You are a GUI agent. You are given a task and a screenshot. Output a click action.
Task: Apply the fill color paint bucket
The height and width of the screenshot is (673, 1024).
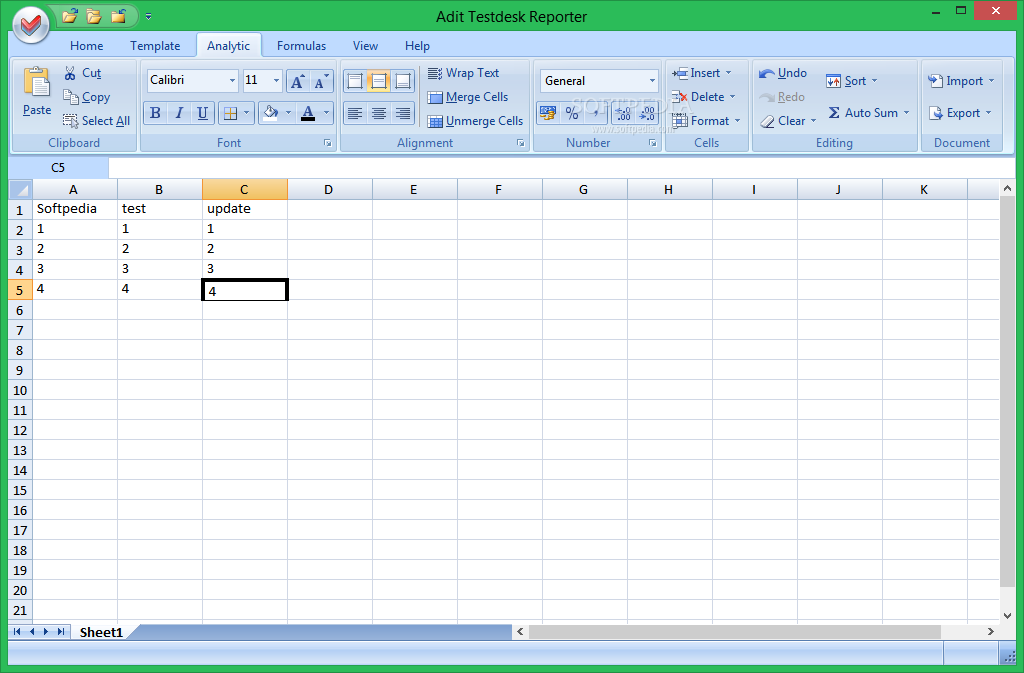[x=270, y=113]
